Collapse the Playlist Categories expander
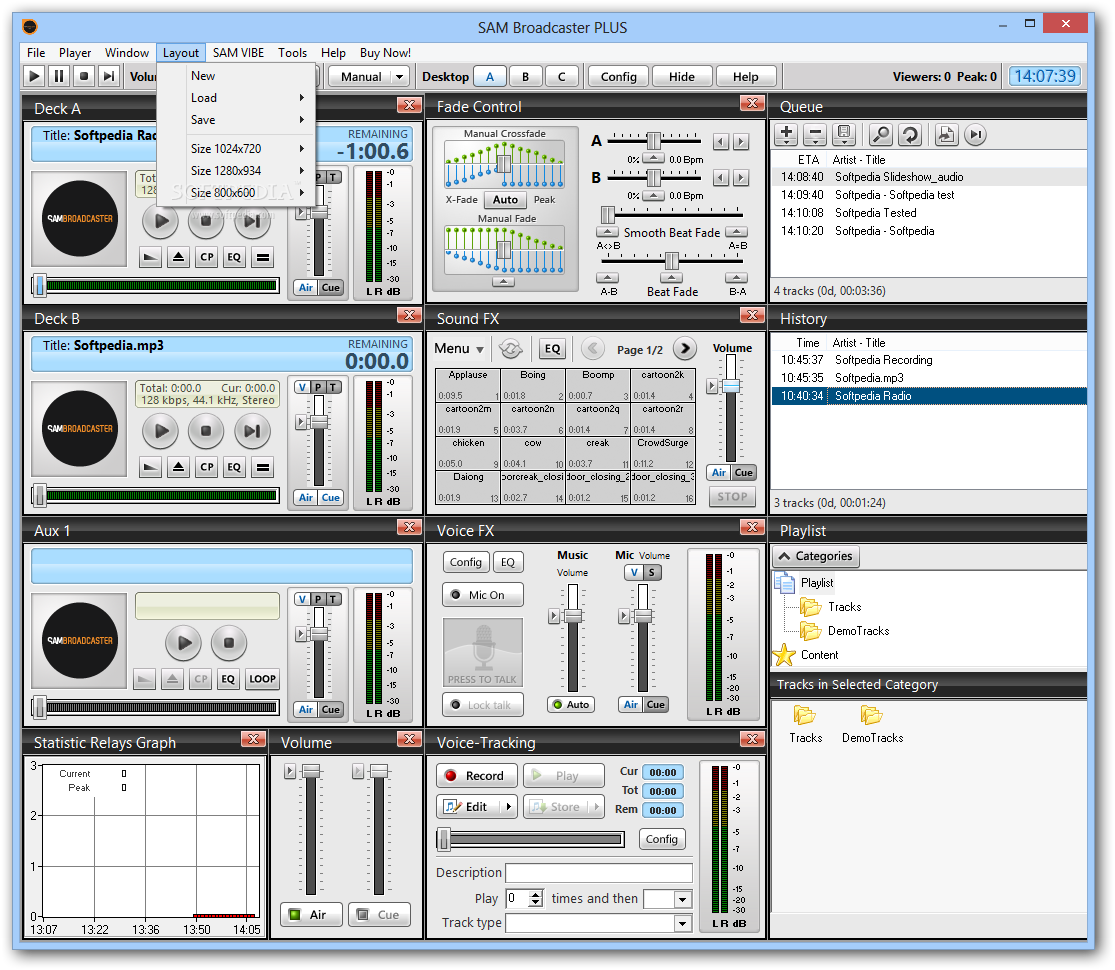Screen dimensions: 1115x970 816,556
